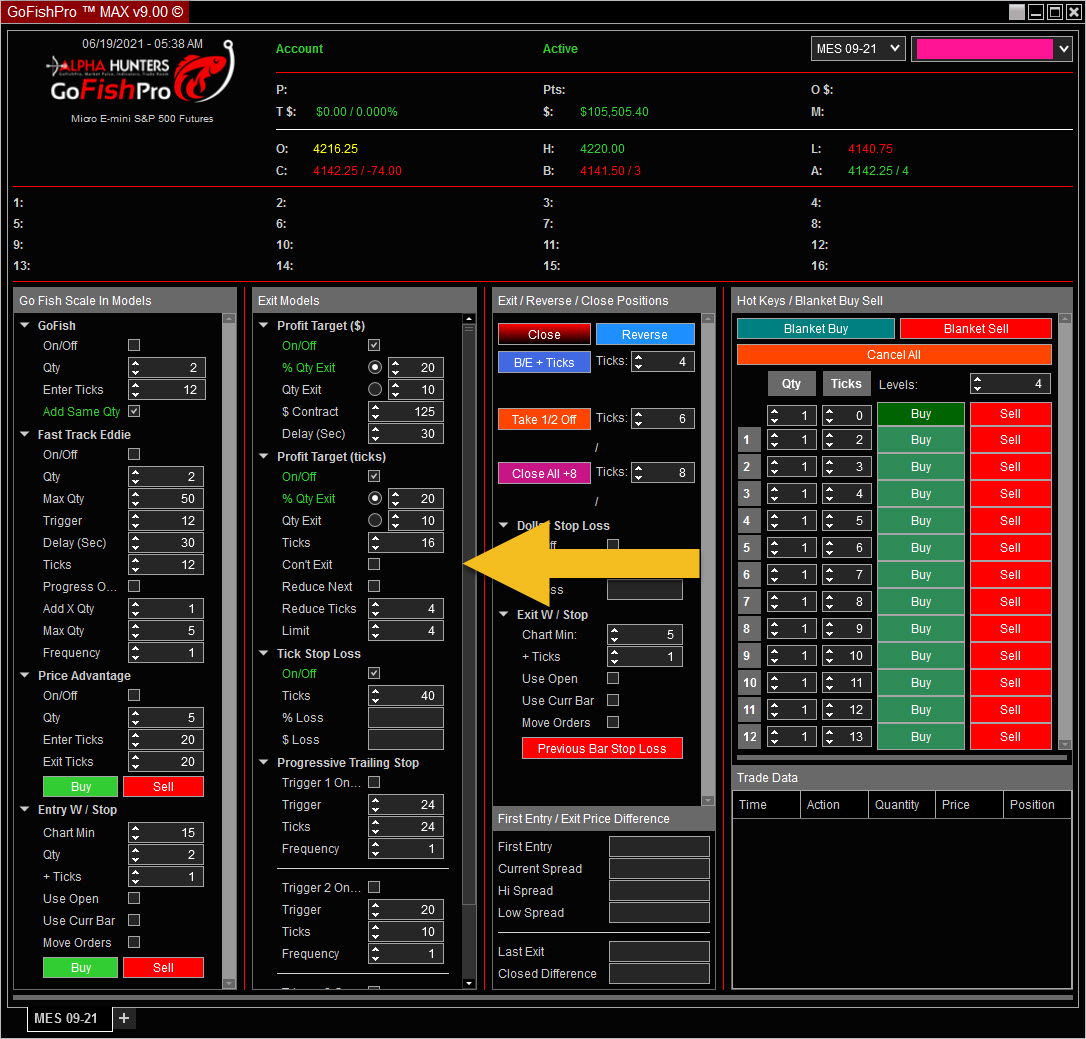Select Profit Target (ticks) % Qty Exit radio

(375, 498)
